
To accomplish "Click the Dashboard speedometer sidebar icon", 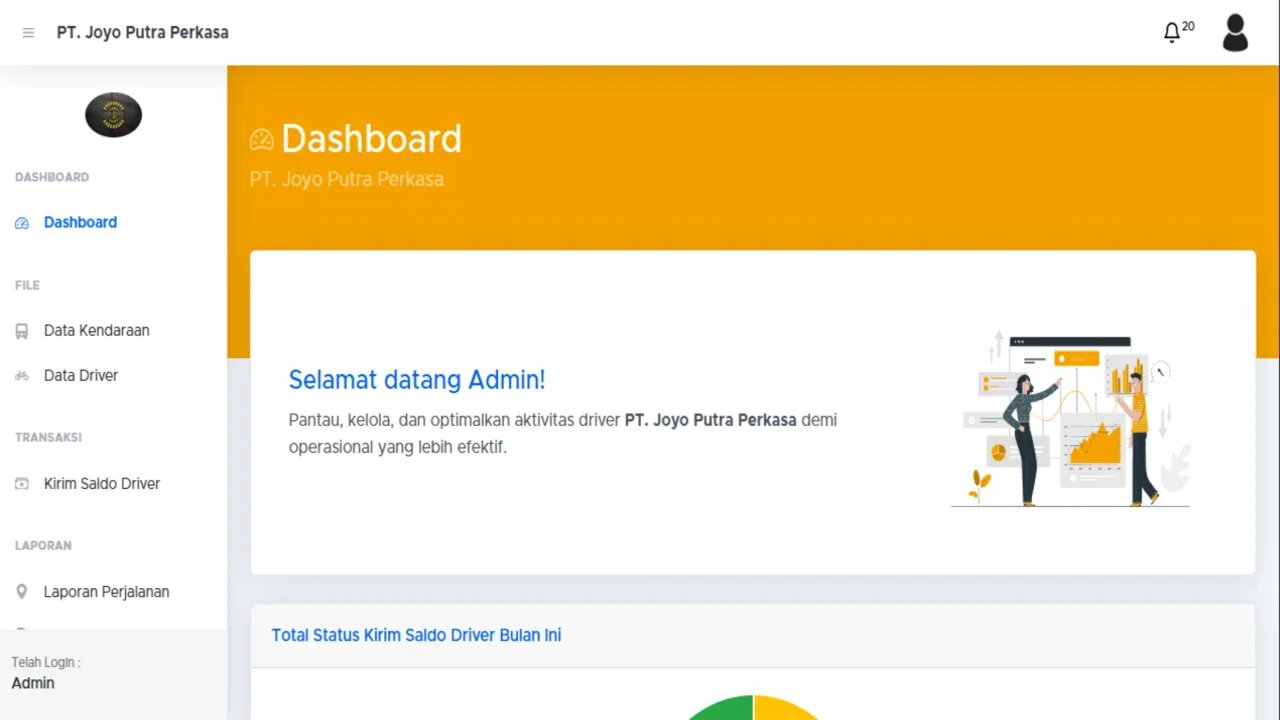I will click(22, 223).
